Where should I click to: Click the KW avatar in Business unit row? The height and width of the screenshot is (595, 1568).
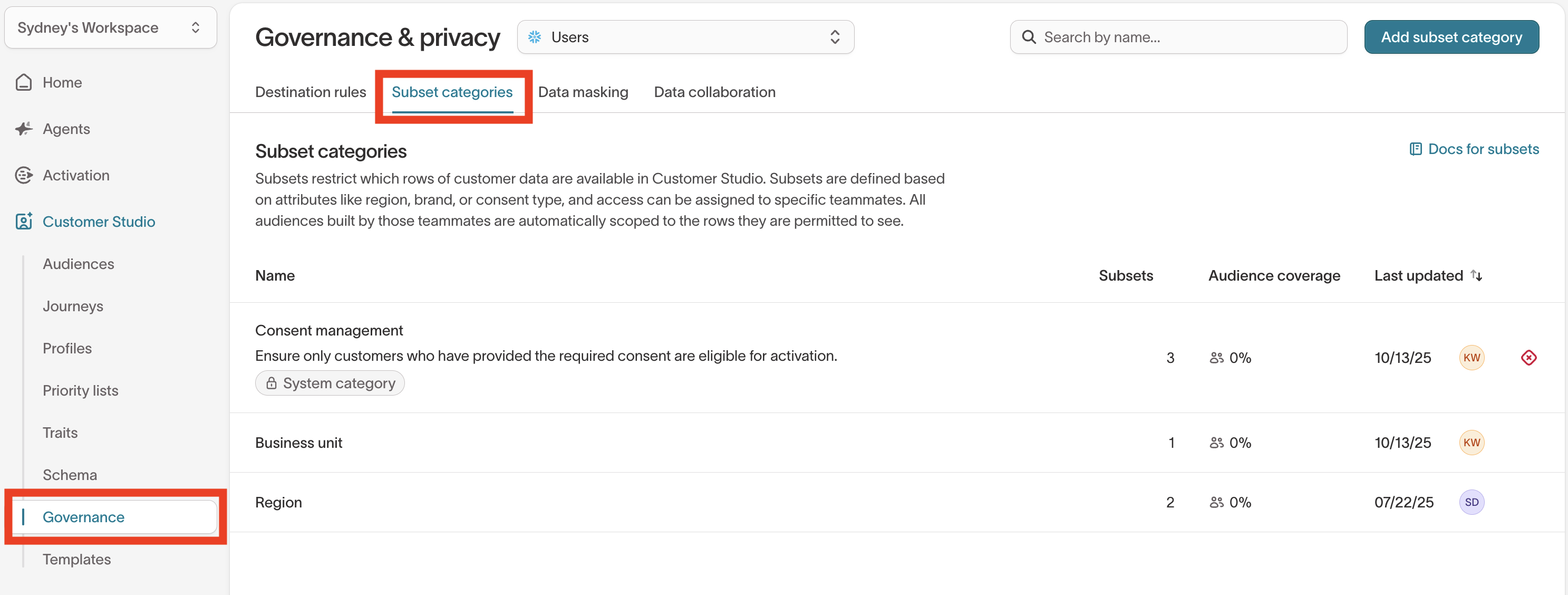[1471, 443]
